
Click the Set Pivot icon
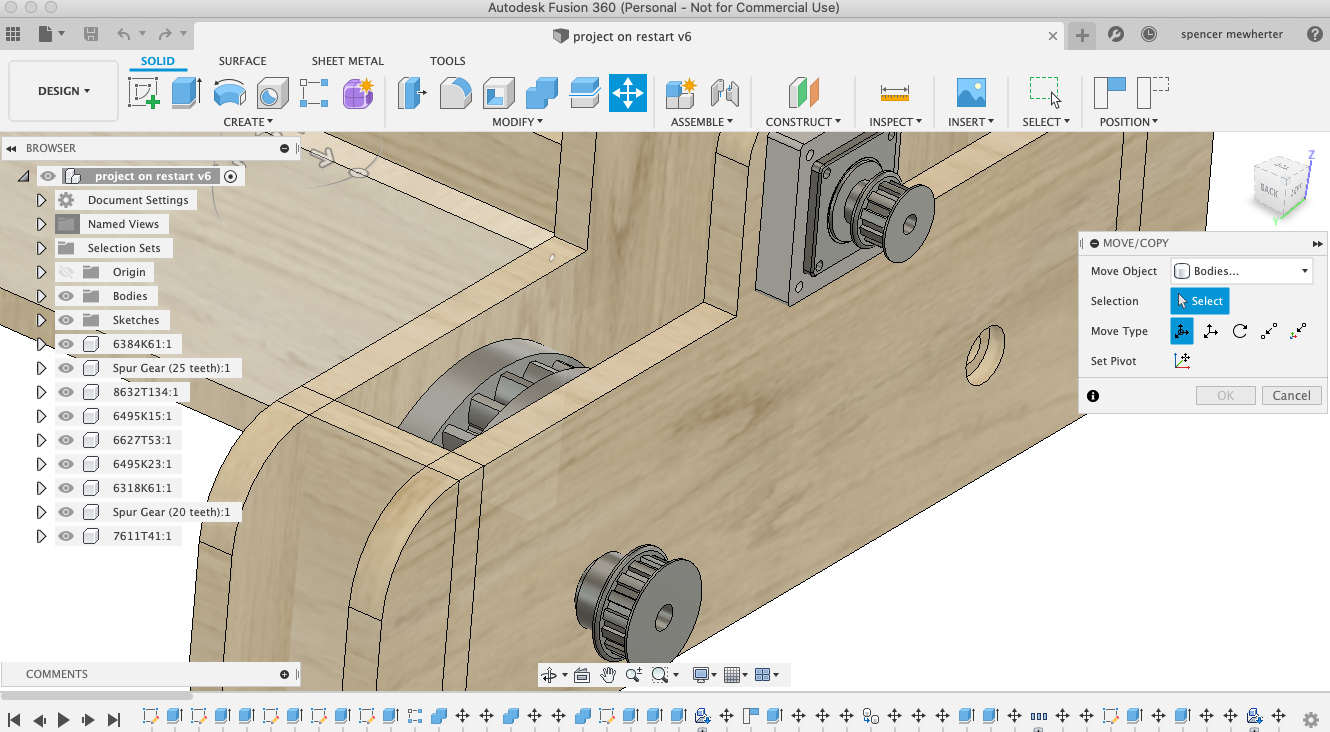click(x=1182, y=361)
